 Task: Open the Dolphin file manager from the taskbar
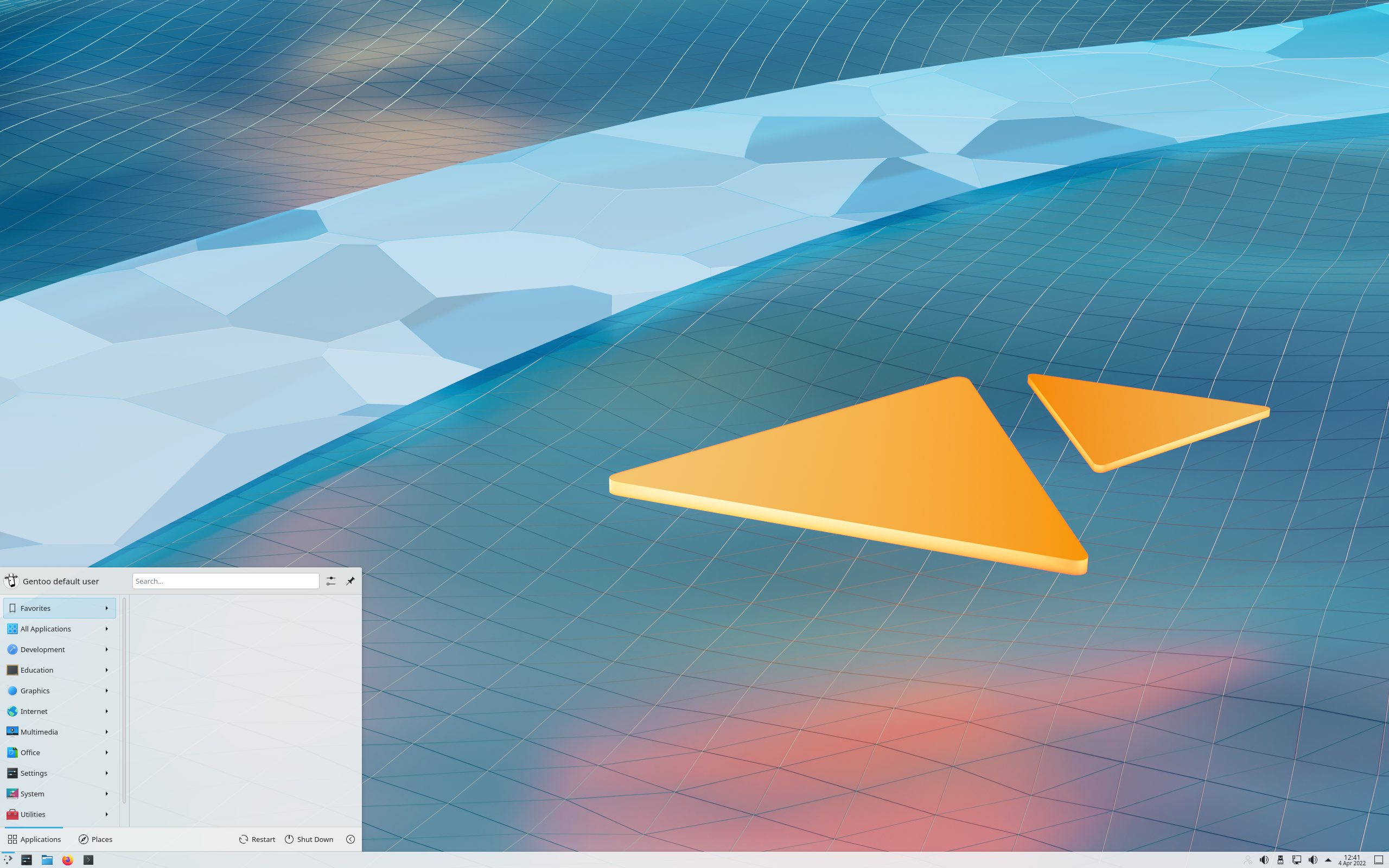(47, 860)
